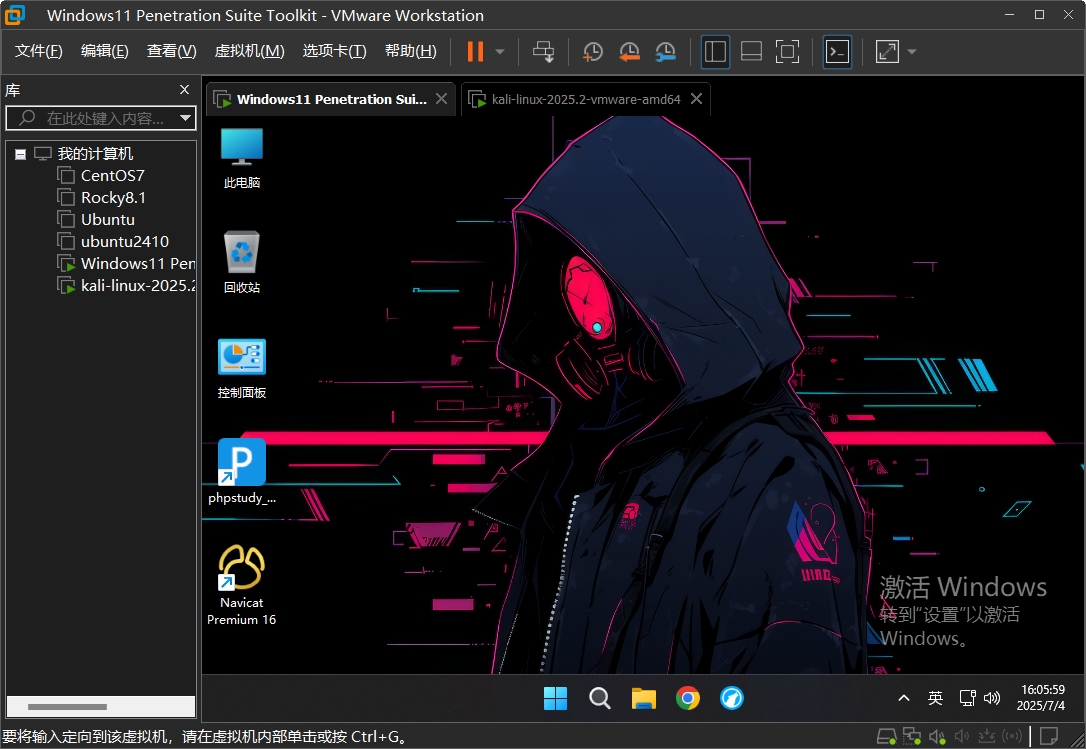This screenshot has height=749, width=1086.
Task: Select the 控制面板 desktop icon
Action: click(242, 368)
